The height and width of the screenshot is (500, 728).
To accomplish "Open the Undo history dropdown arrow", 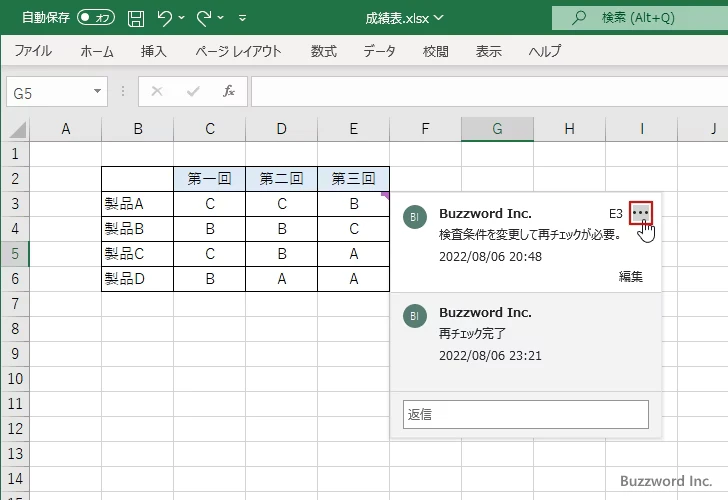I will [x=182, y=18].
